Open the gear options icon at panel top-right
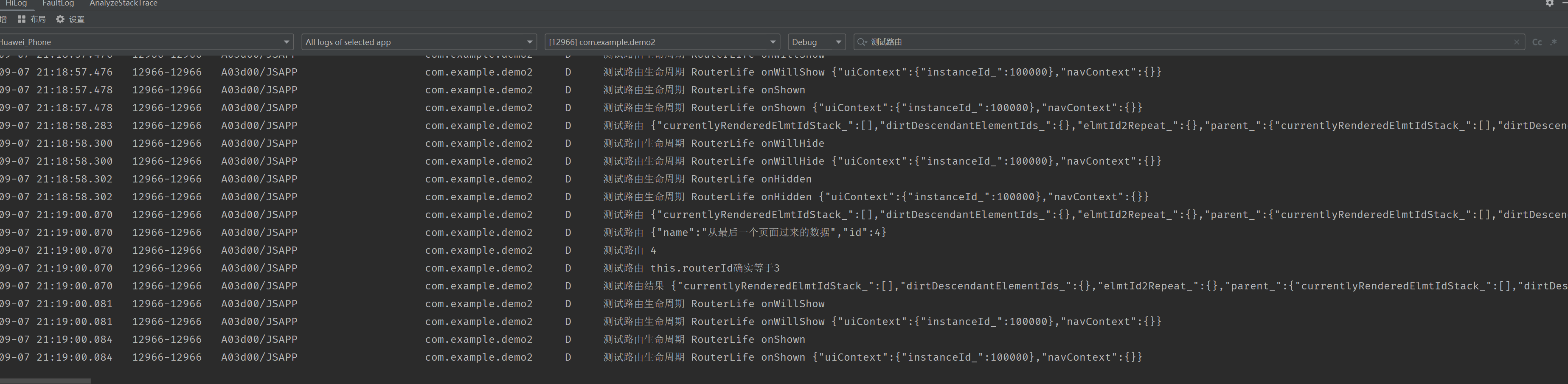Viewport: 1568px width, 384px height. (x=1549, y=3)
